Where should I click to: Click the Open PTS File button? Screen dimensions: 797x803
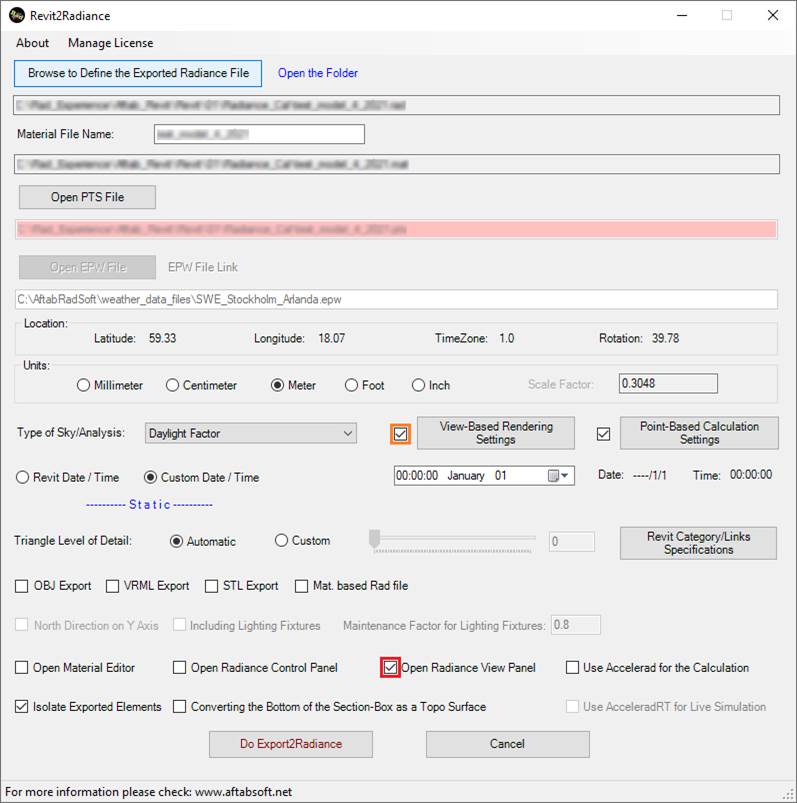coord(88,197)
